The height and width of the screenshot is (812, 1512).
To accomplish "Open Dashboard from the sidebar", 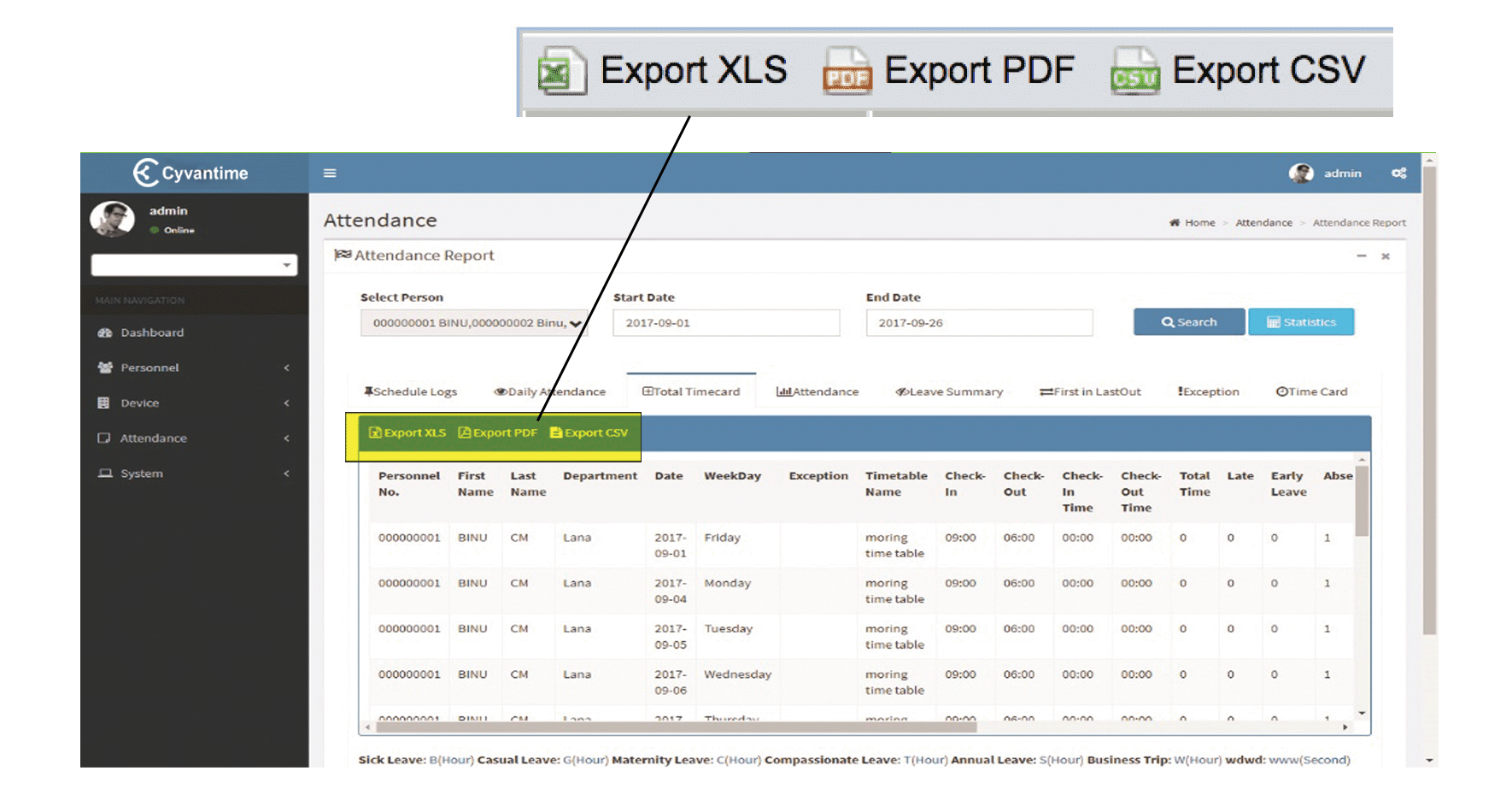I will click(152, 333).
